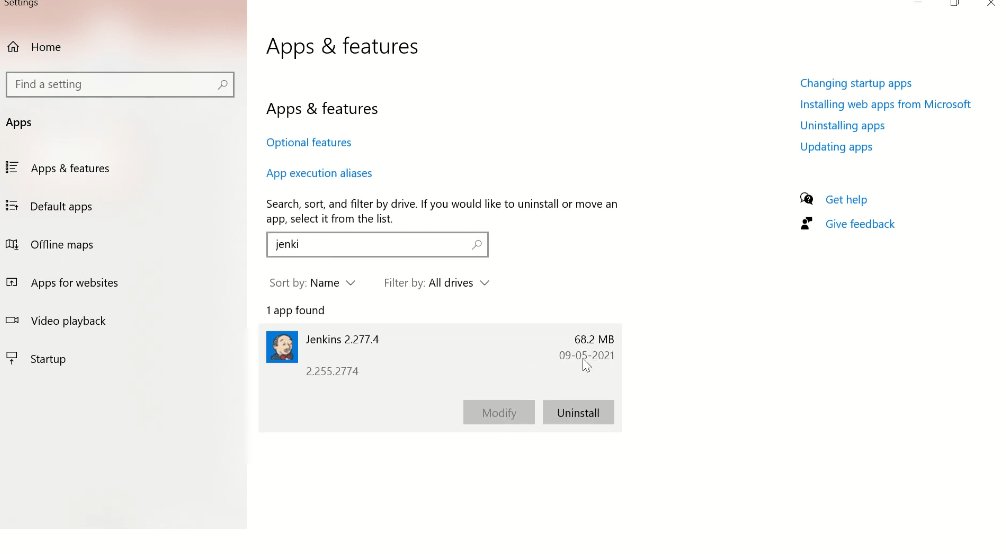Click the app search field containing jenki
This screenshot has height=554, width=1006.
point(368,244)
